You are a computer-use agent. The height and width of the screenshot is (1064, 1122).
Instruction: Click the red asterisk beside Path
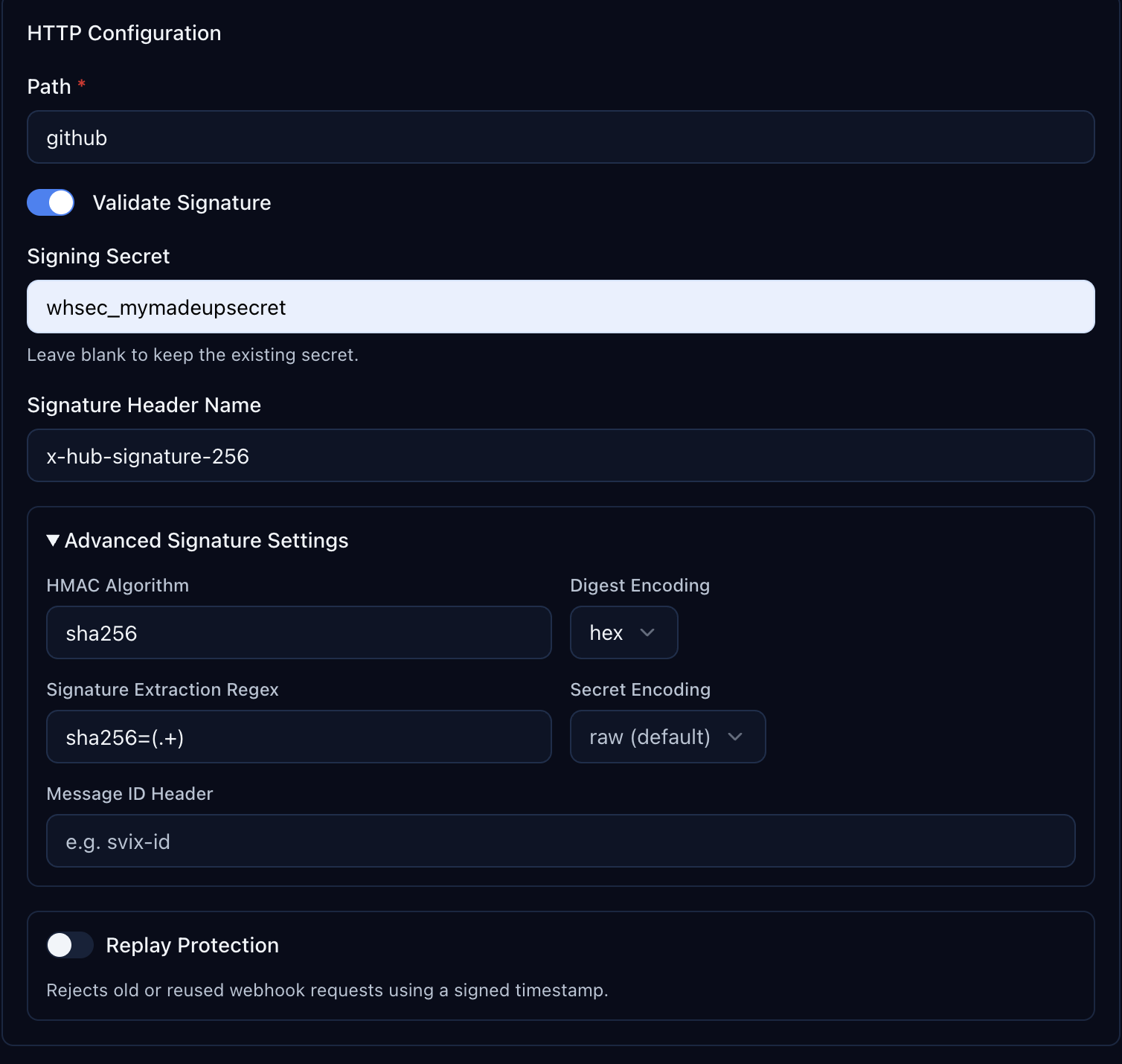tap(83, 86)
